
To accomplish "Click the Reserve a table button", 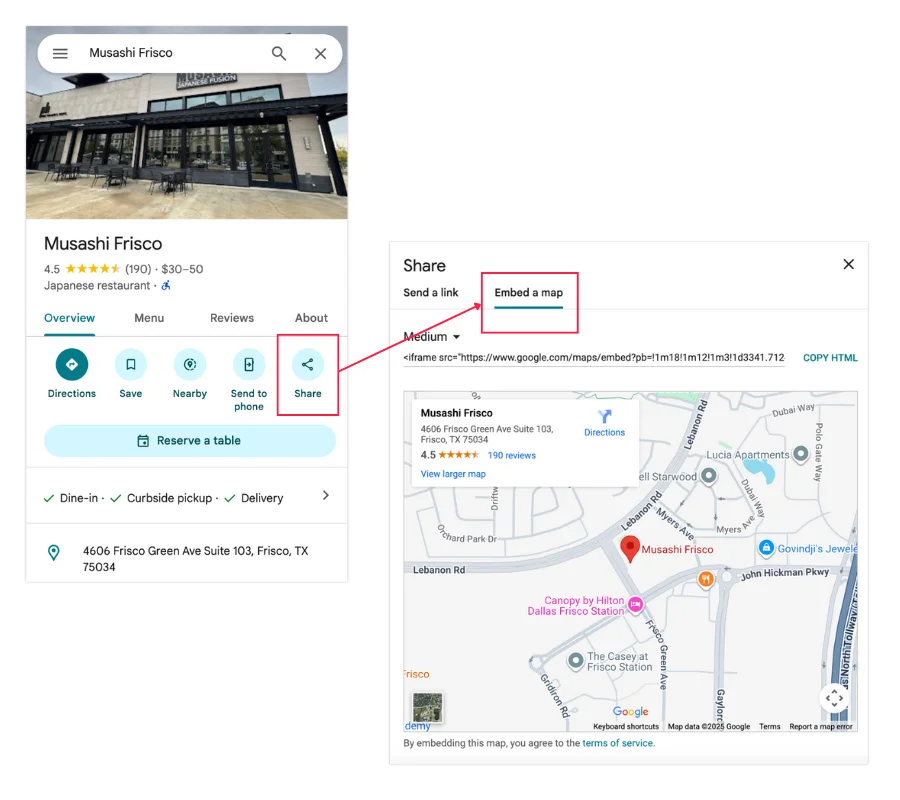I will (189, 441).
